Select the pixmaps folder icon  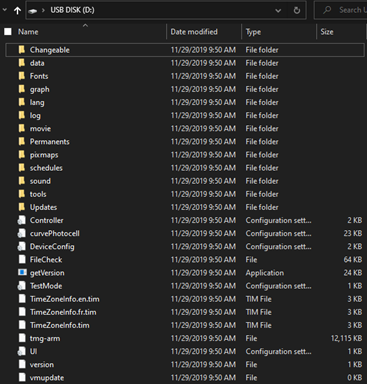[22, 155]
